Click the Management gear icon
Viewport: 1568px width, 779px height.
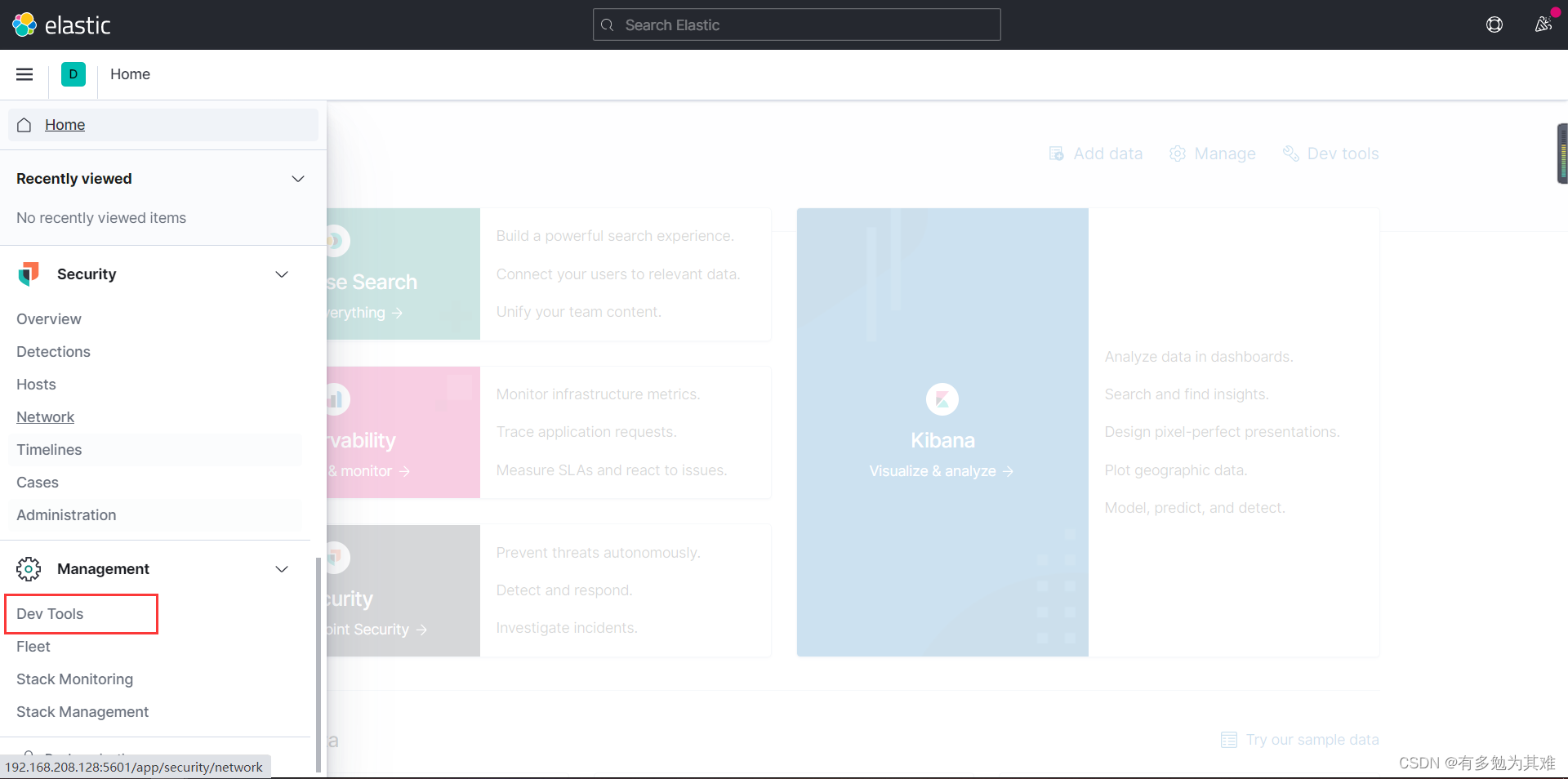coord(29,569)
